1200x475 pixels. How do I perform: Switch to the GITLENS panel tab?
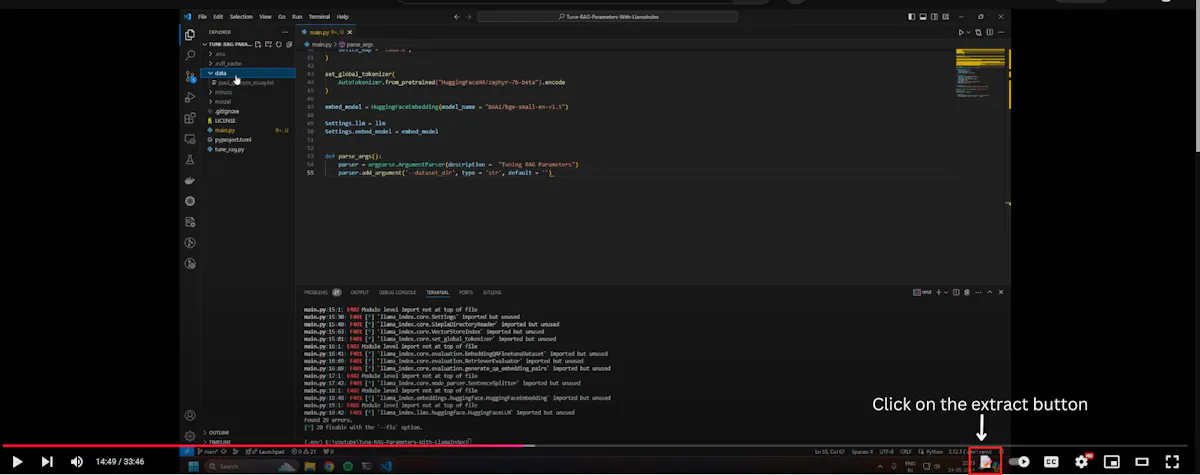[x=492, y=292]
